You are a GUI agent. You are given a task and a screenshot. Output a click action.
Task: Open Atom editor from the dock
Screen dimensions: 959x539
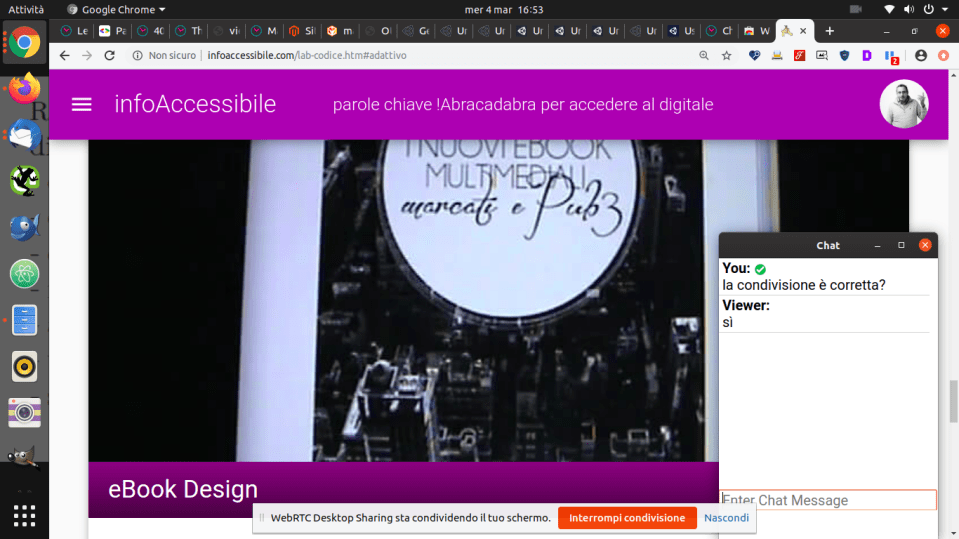point(24,273)
